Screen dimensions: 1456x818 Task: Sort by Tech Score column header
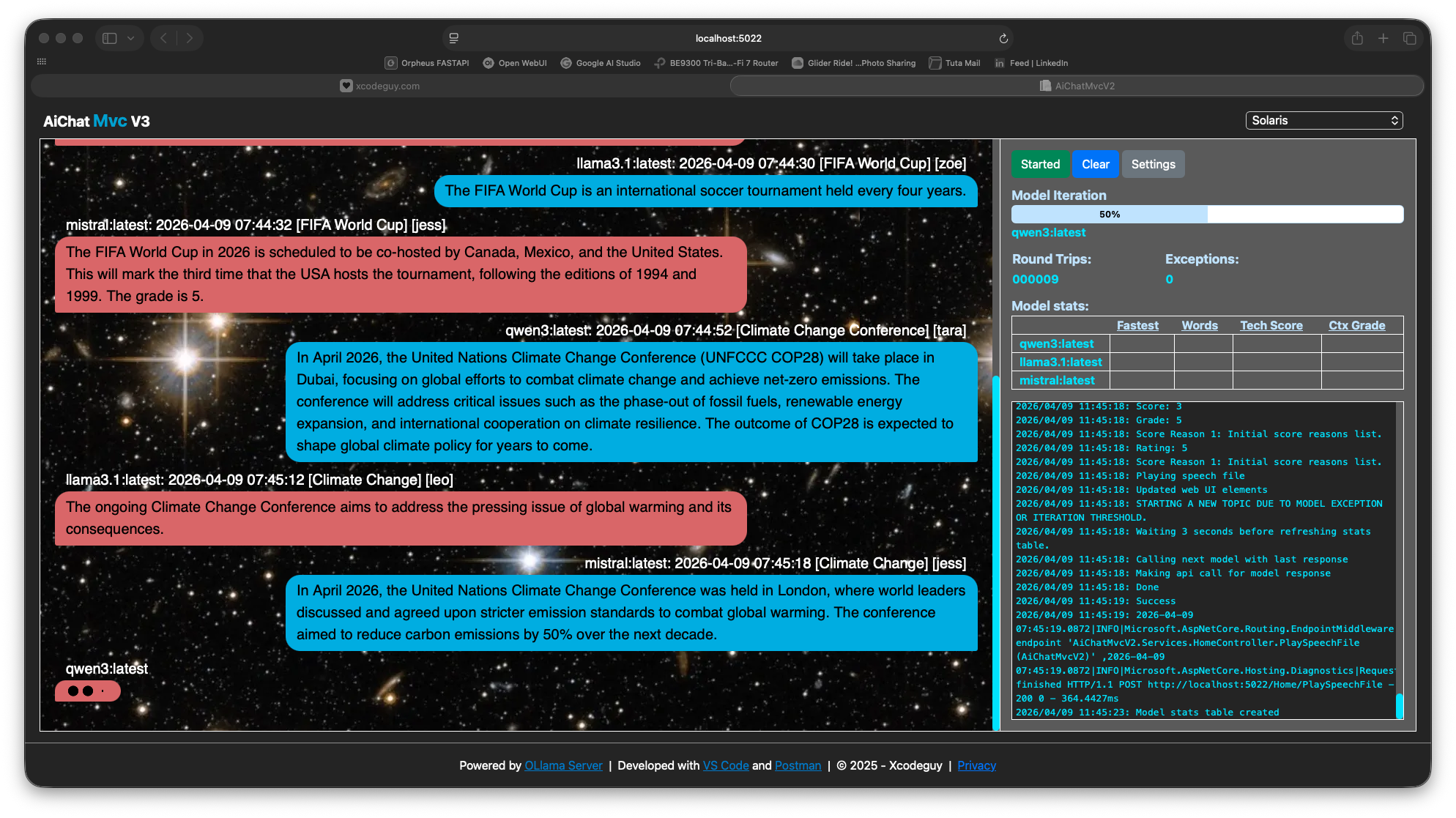pos(1271,325)
